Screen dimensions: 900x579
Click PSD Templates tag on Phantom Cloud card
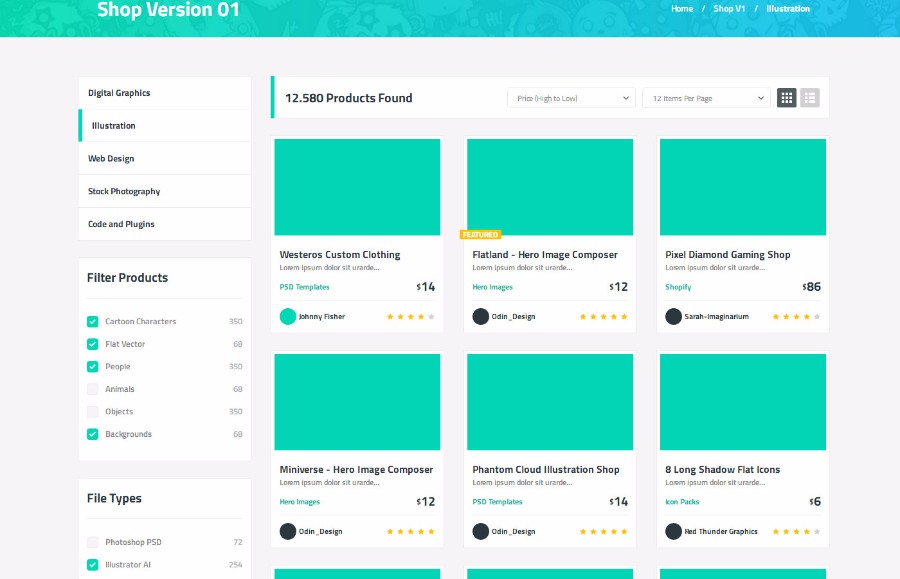[497, 502]
